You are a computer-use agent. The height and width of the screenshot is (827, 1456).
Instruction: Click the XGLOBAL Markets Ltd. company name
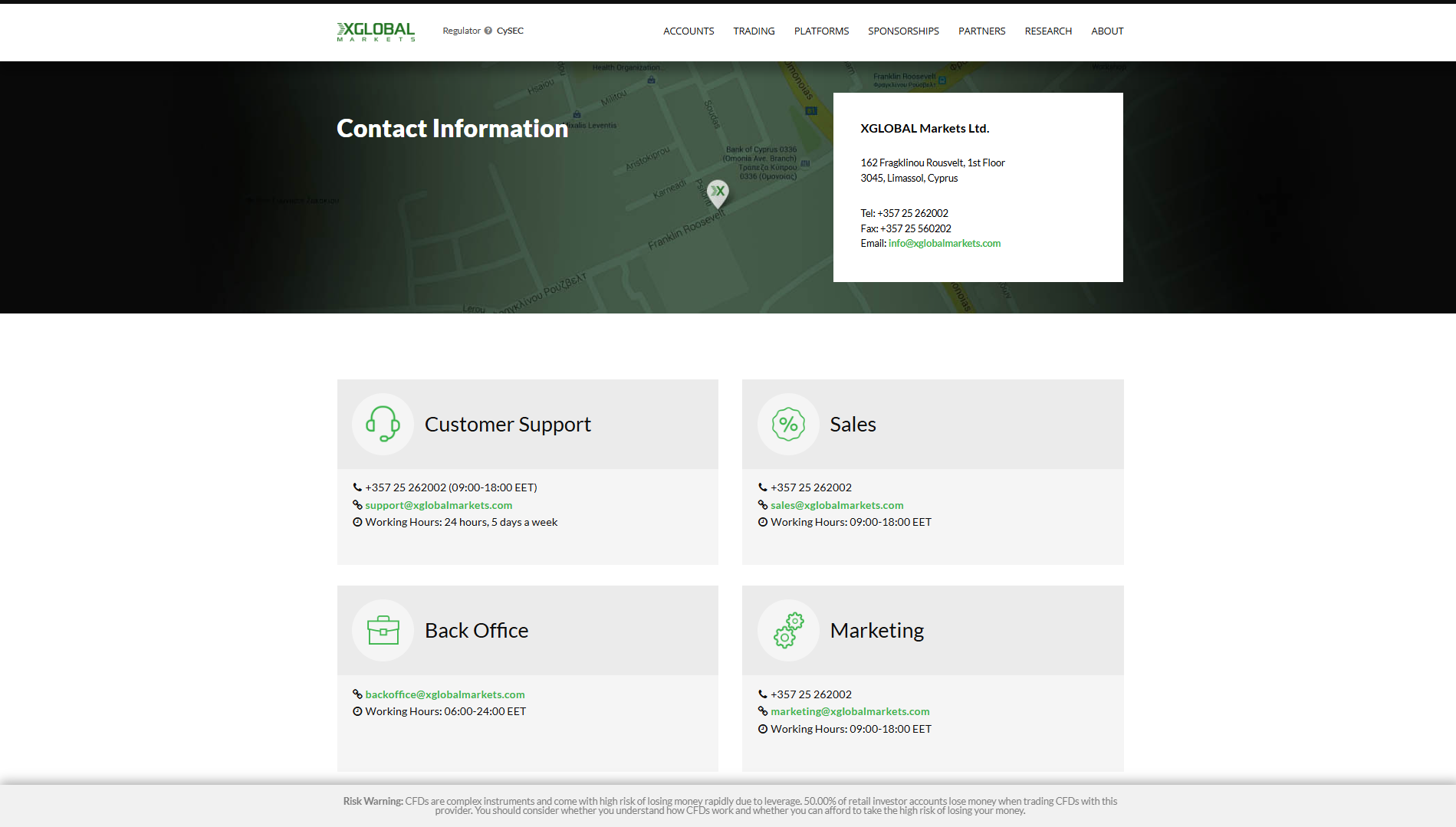925,128
